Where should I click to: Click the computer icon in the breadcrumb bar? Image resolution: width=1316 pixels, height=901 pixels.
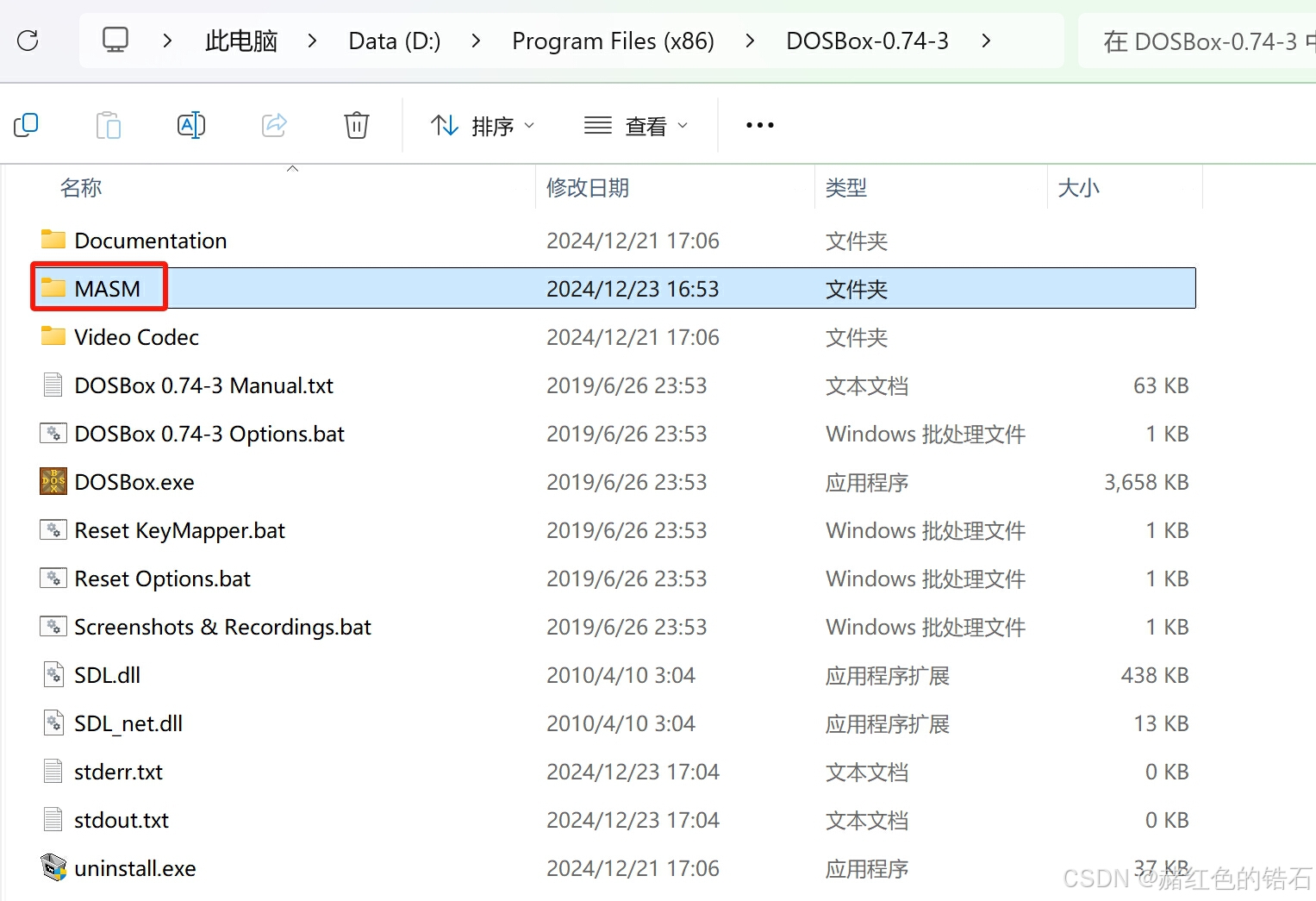click(115, 40)
